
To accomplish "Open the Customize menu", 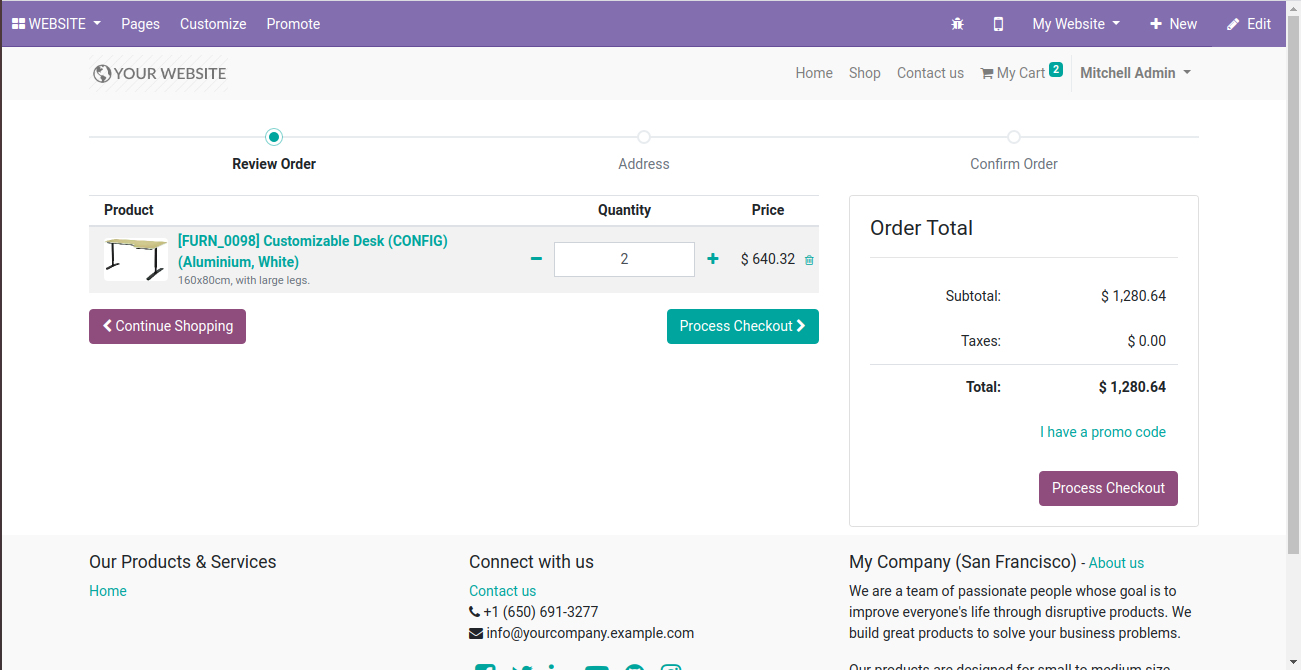I will click(213, 24).
